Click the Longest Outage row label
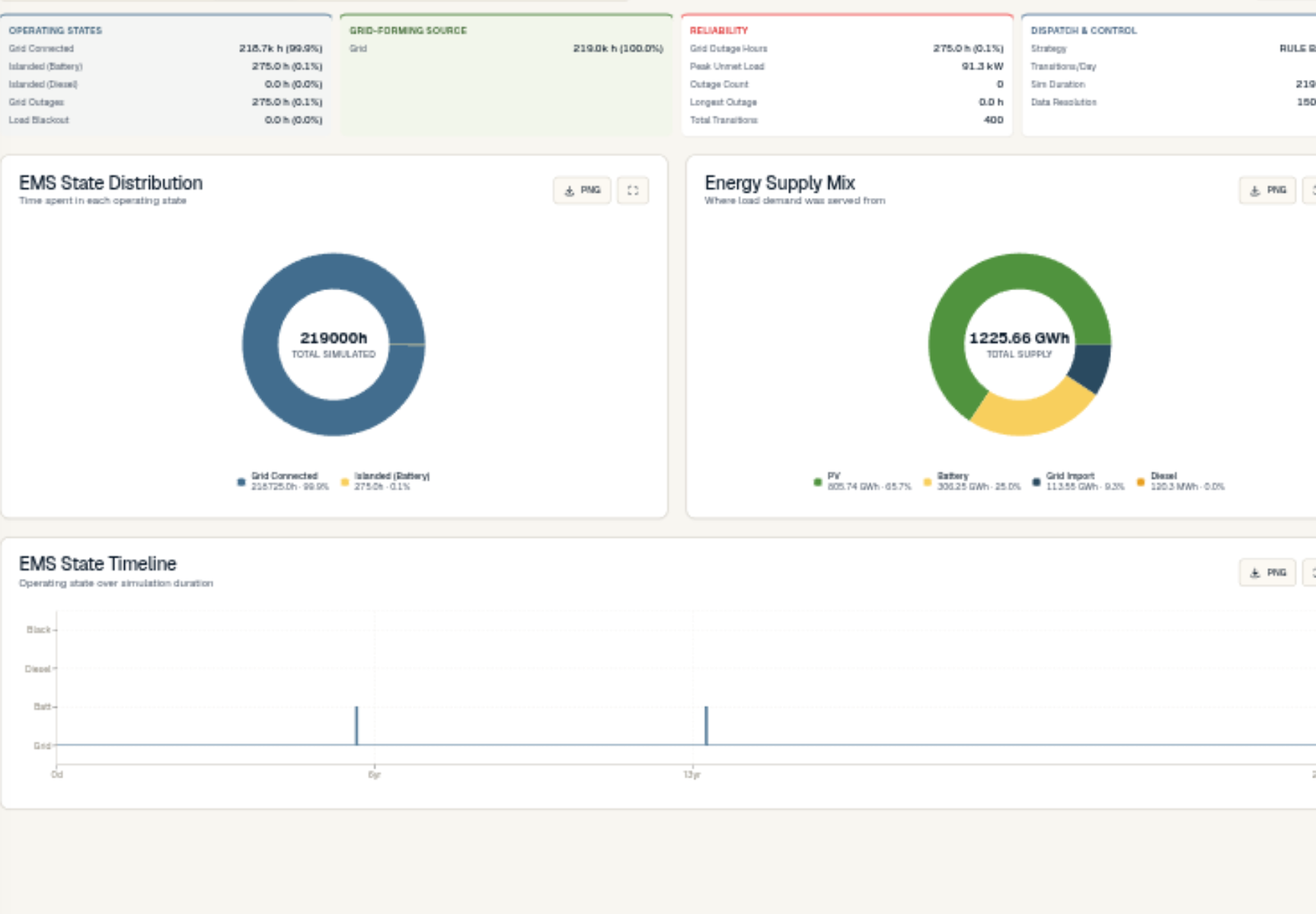The image size is (1316, 914). (723, 102)
